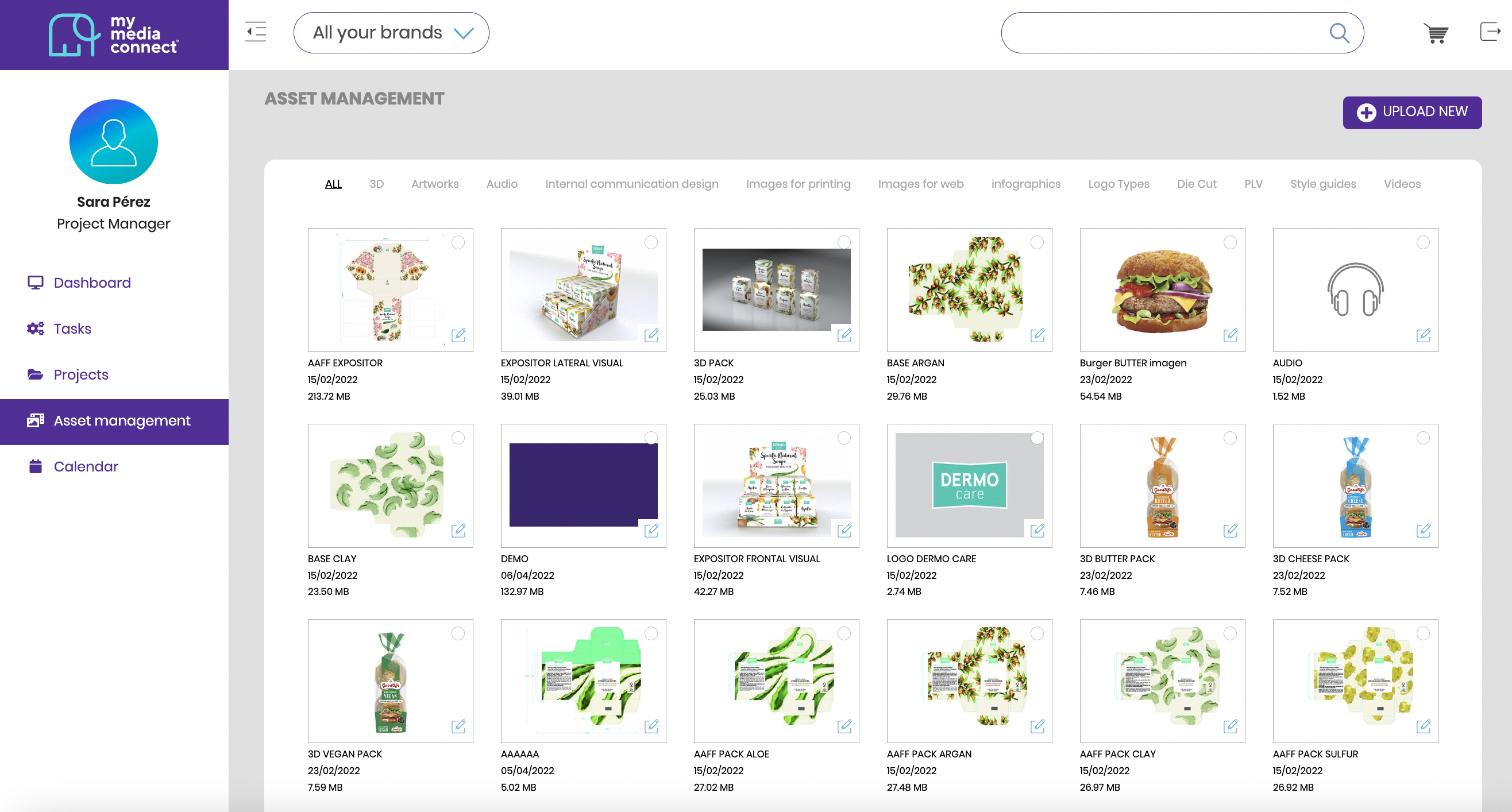
Task: Click the shopping cart icon
Action: (1436, 33)
